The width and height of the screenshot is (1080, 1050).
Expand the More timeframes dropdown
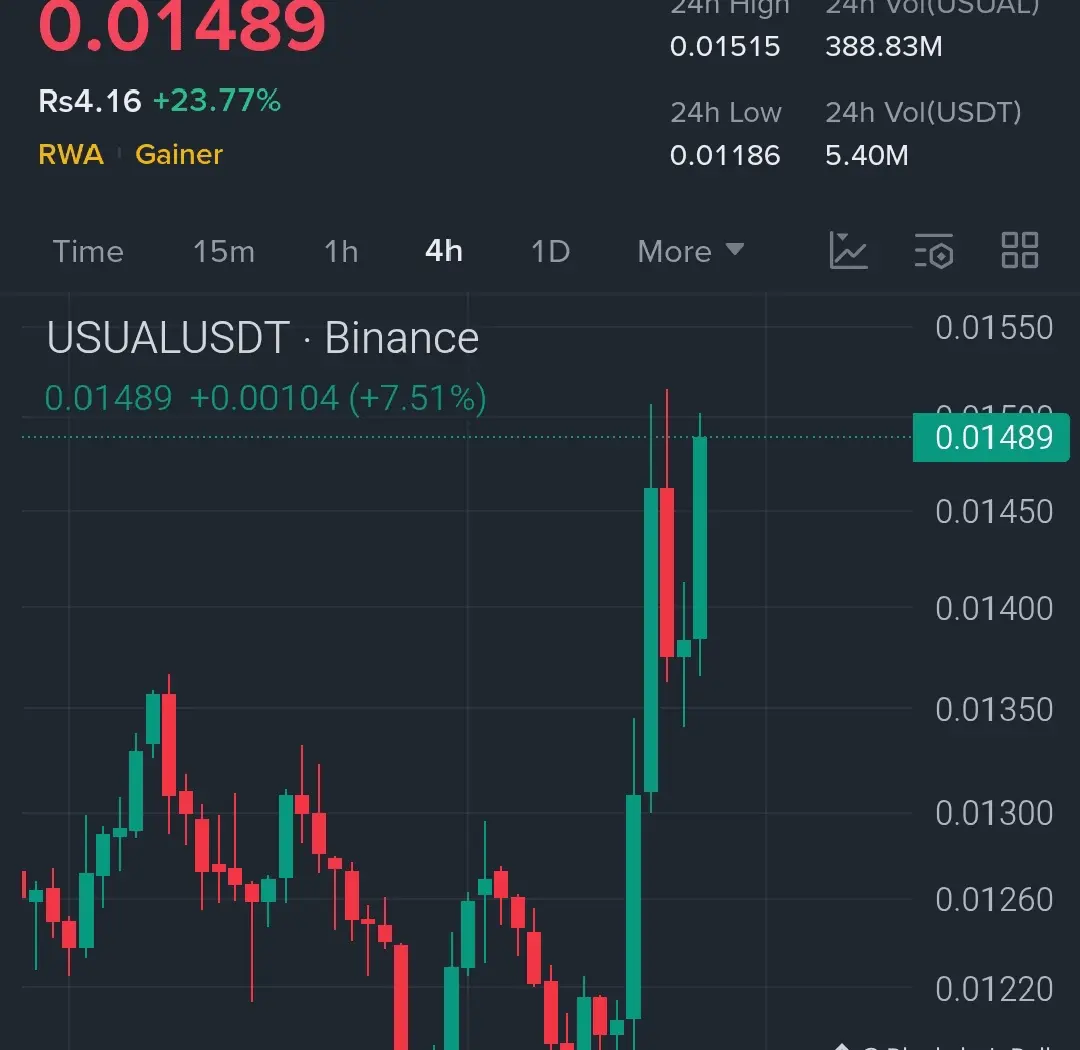pos(691,251)
